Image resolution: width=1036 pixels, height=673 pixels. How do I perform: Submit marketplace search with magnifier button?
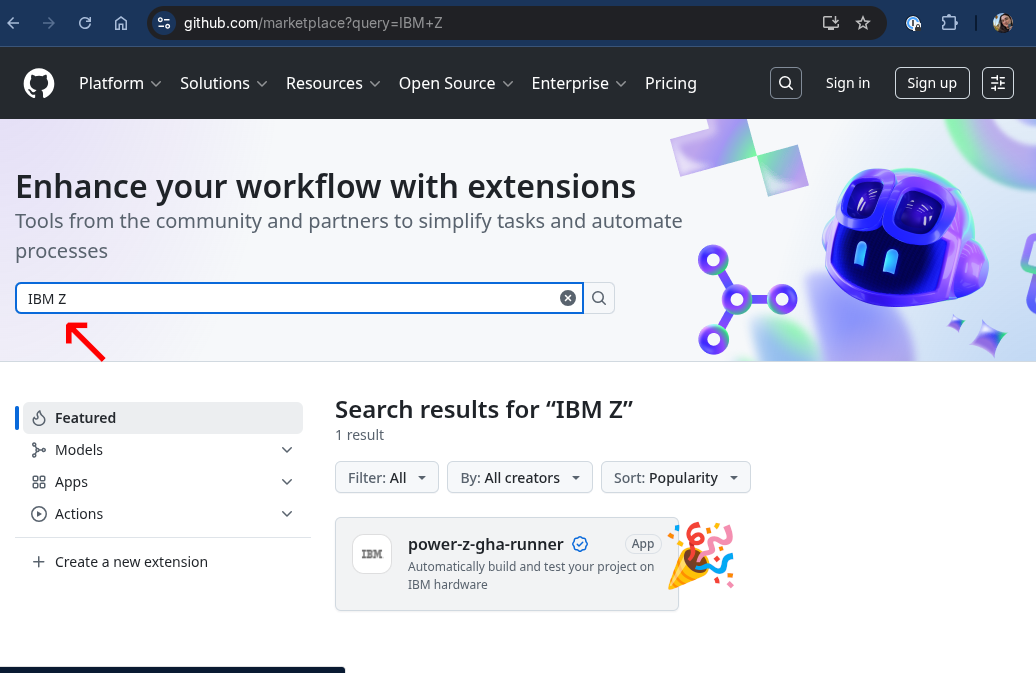(x=599, y=298)
